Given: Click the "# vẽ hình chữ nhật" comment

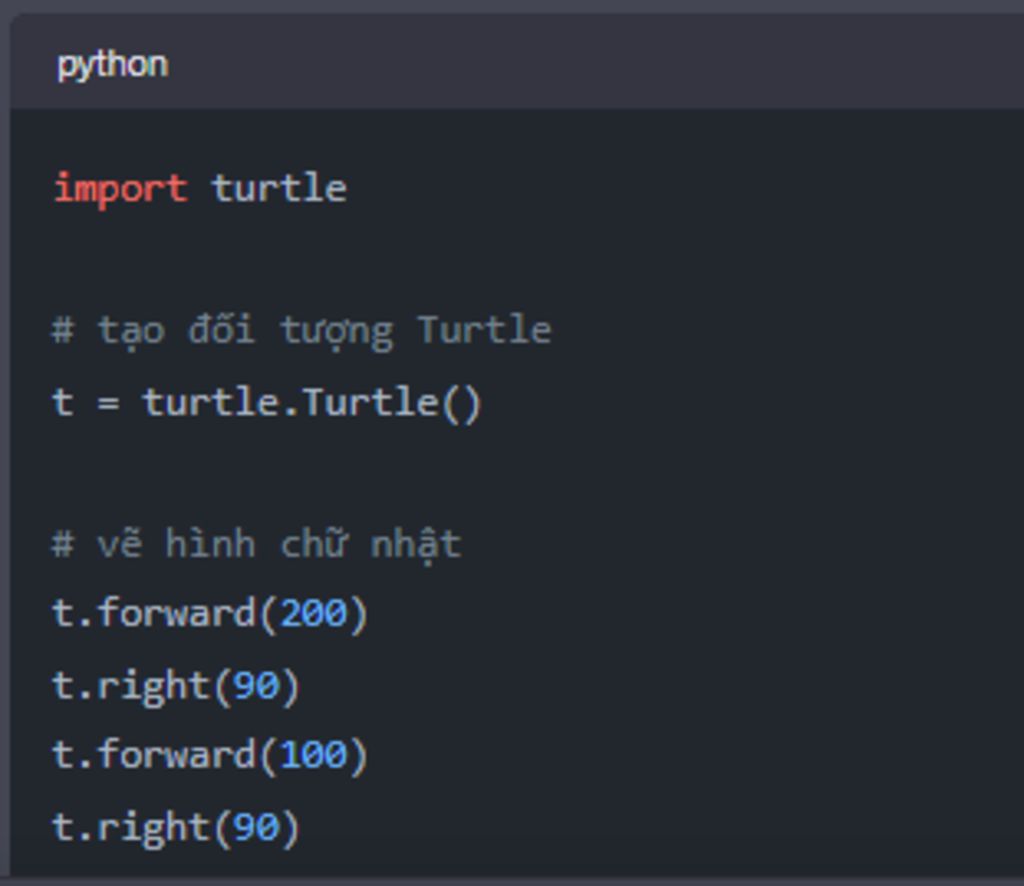Looking at the screenshot, I should pyautogui.click(x=257, y=543).
